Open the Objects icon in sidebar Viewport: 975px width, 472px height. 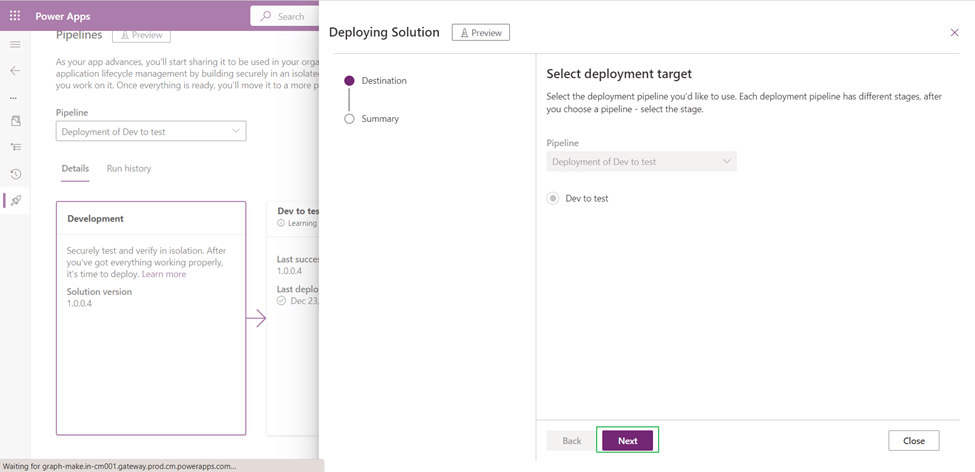pyautogui.click(x=15, y=121)
